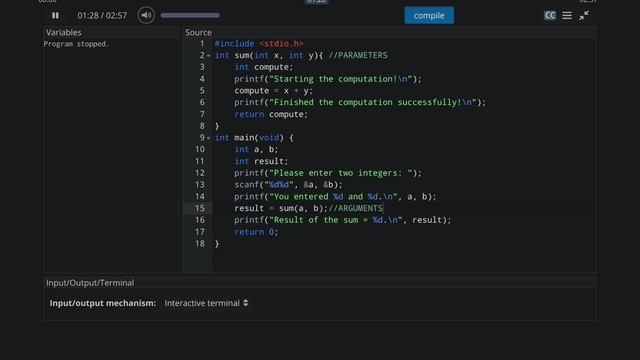Click the 'Program stopped.' message
The width and height of the screenshot is (640, 360).
tap(76, 44)
